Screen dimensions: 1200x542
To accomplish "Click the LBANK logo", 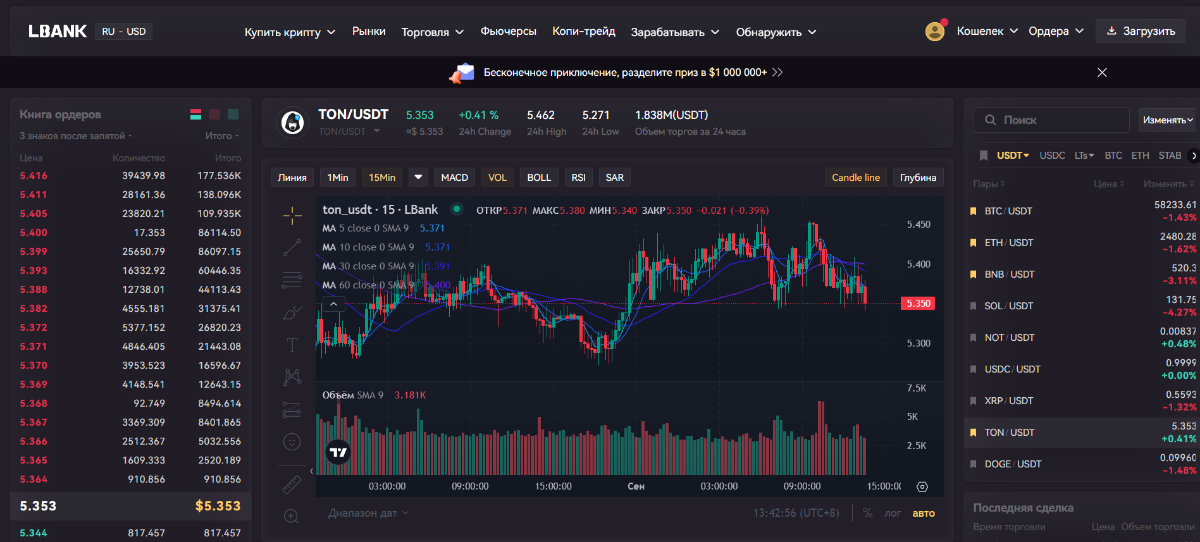I will point(57,31).
